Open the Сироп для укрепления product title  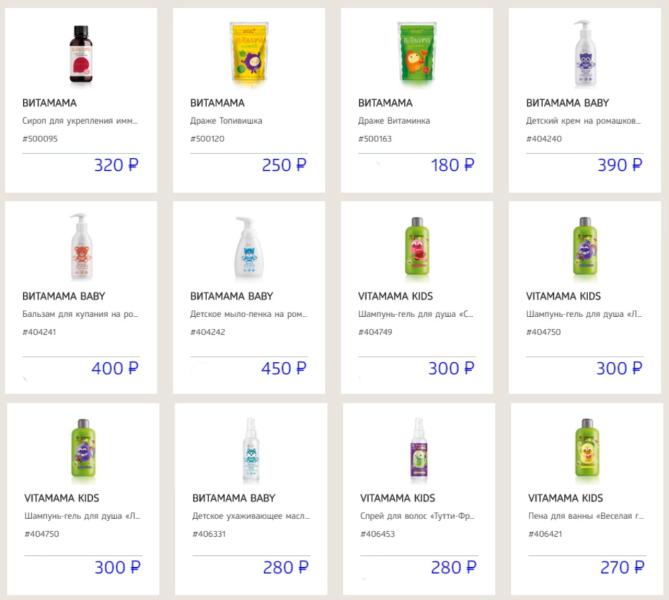click(79, 121)
